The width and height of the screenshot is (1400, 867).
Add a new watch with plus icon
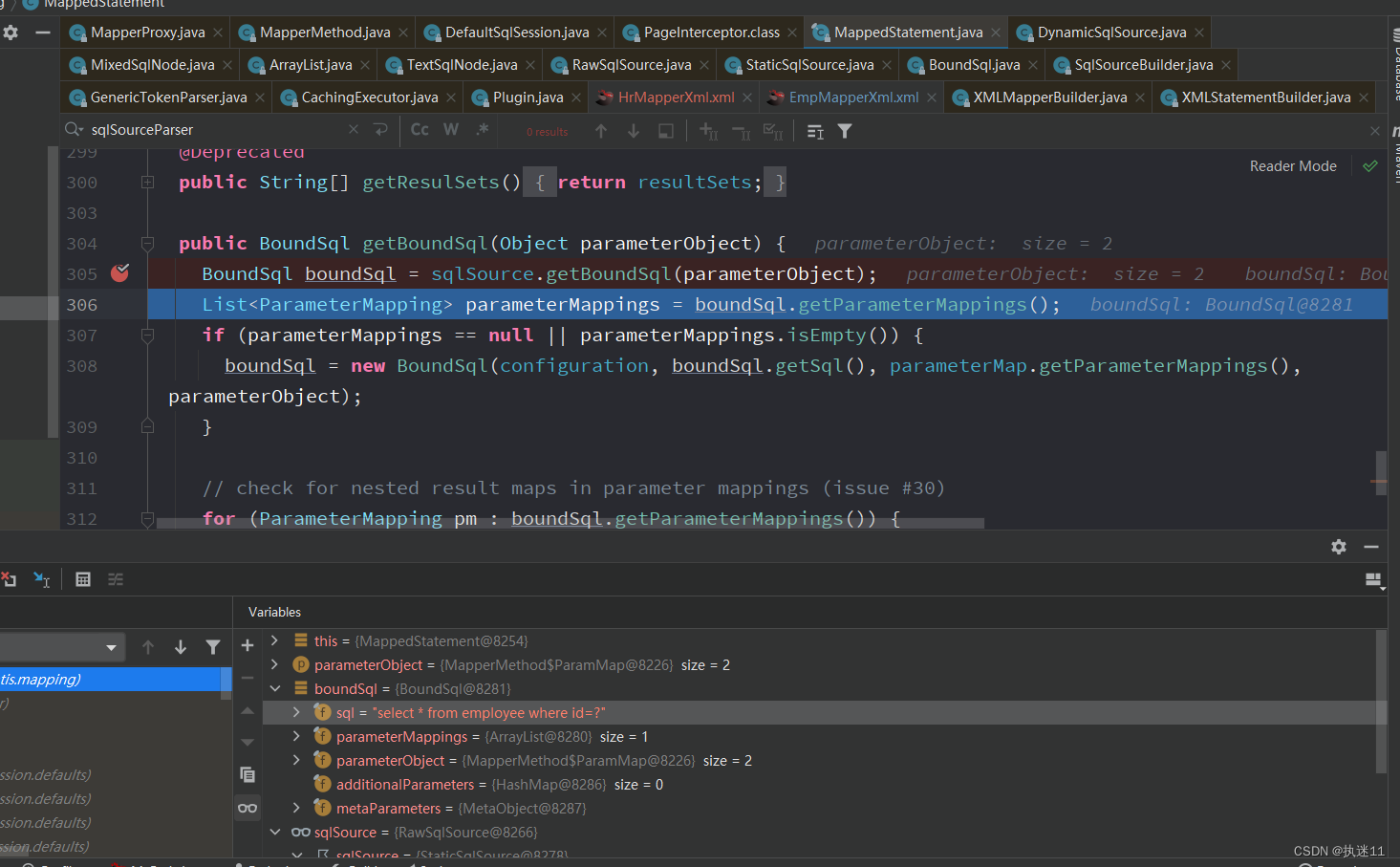pos(248,645)
